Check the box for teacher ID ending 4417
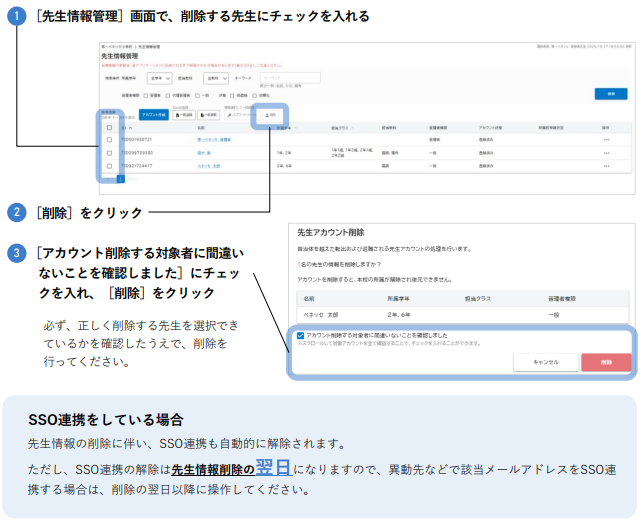The height and width of the screenshot is (523, 641). point(109,166)
